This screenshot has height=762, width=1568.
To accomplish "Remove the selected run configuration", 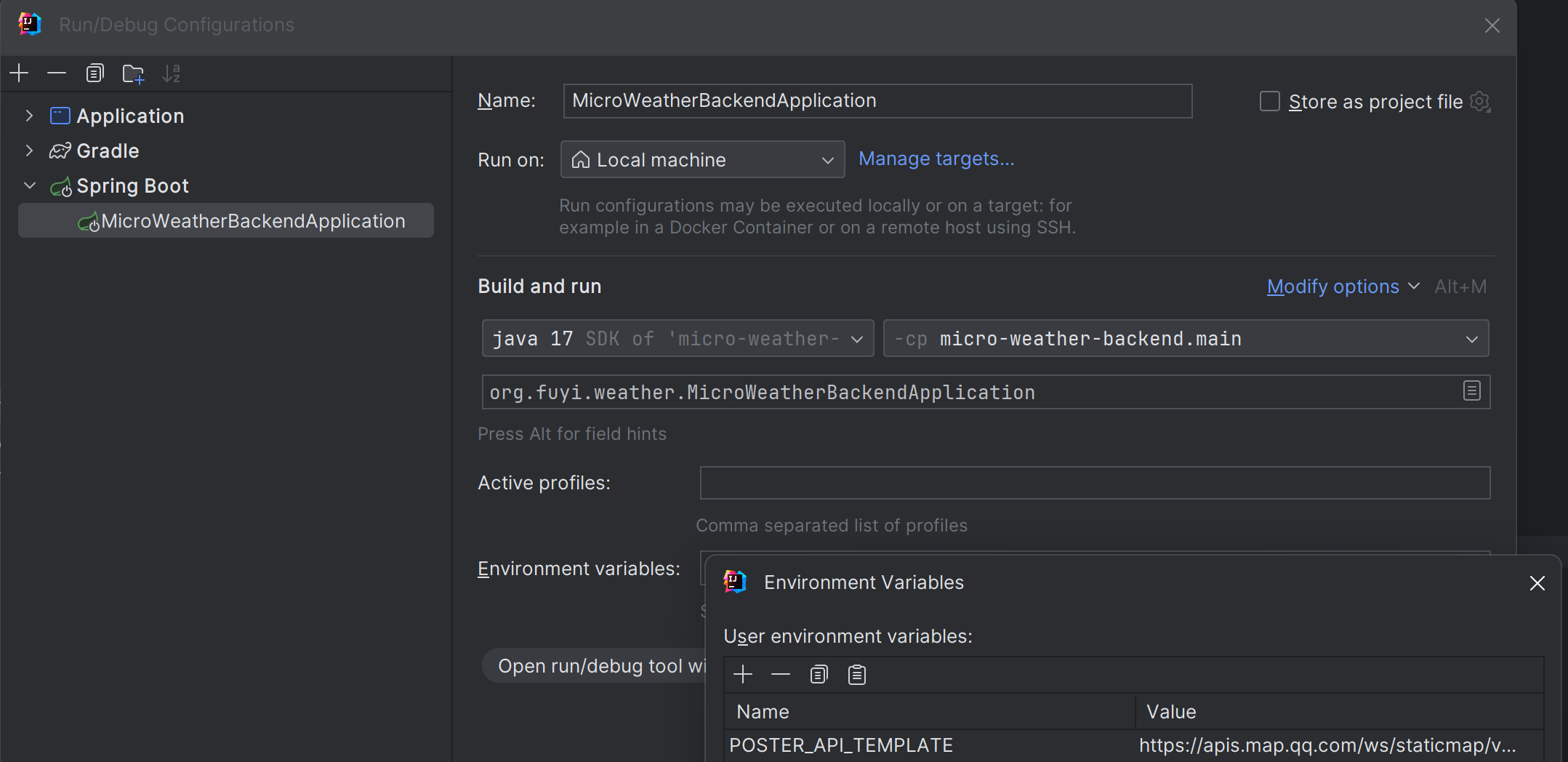I will click(x=57, y=73).
